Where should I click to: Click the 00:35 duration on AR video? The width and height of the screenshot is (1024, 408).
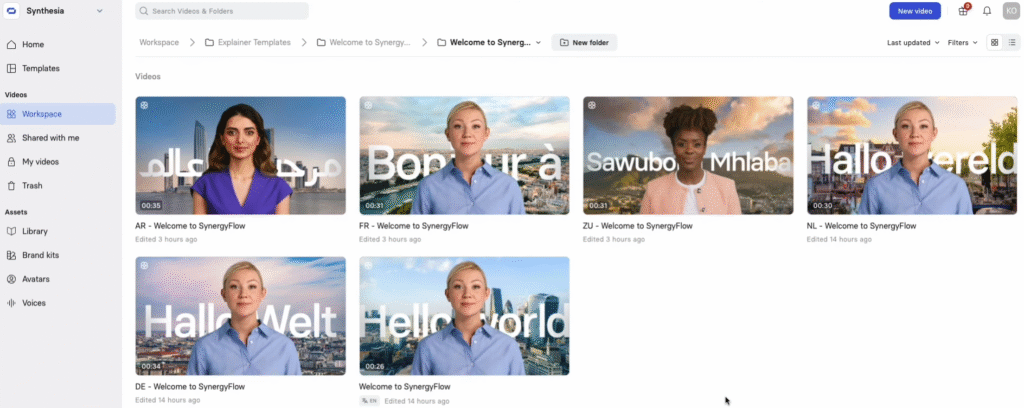pyautogui.click(x=151, y=206)
